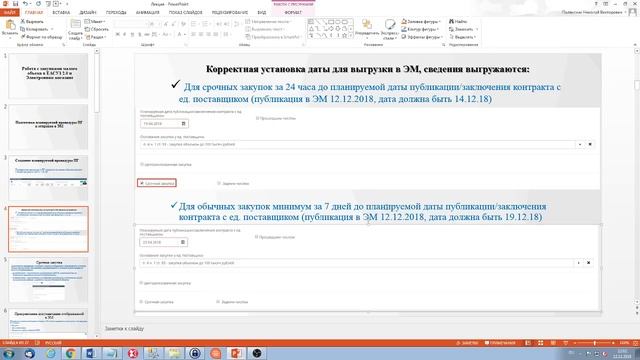640x360 pixels.
Task: Expand the shapes gallery more arrow
Action: point(351,36)
